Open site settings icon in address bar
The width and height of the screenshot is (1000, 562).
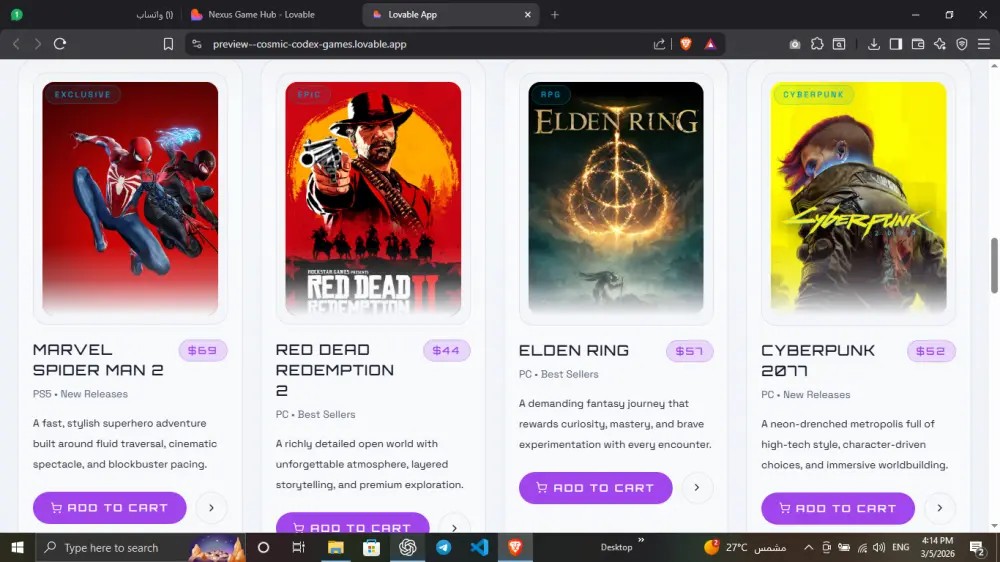click(196, 44)
